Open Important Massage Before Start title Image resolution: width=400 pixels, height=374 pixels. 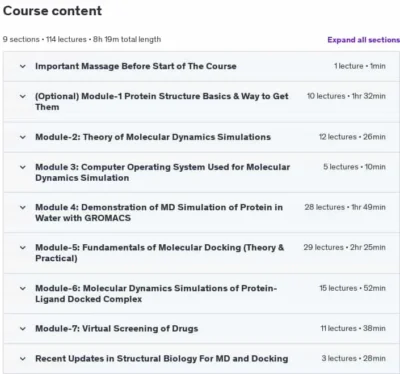136,66
